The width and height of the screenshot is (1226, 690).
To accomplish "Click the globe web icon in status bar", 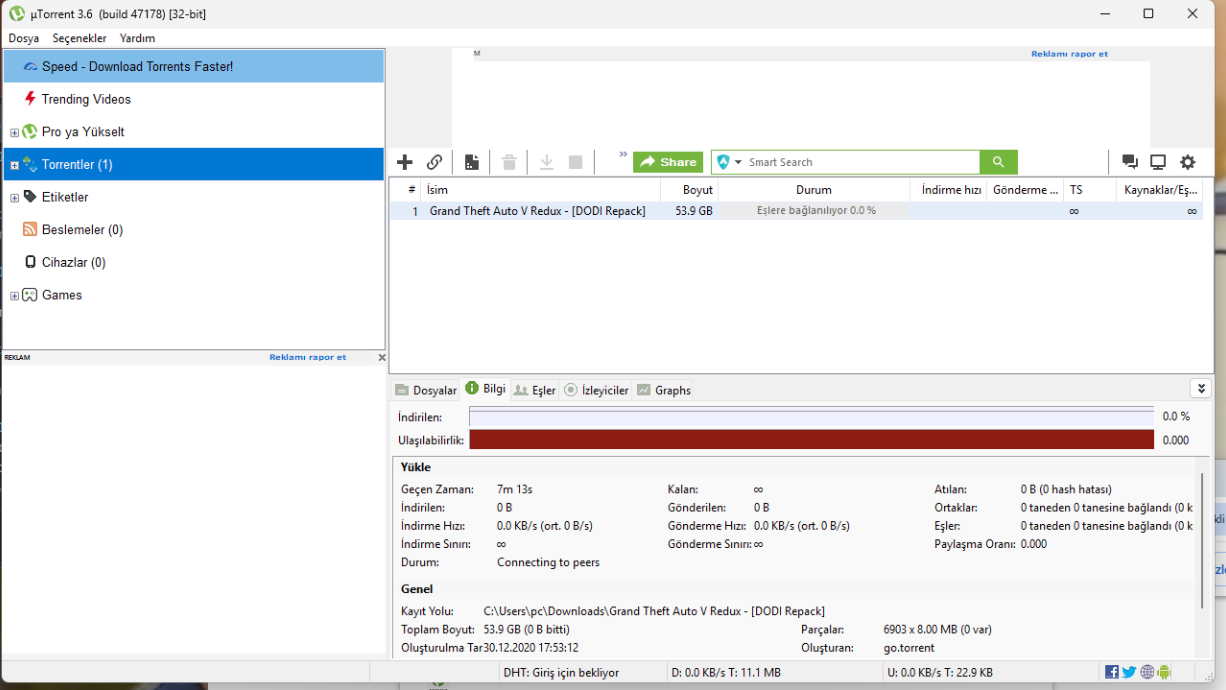I will [1147, 672].
